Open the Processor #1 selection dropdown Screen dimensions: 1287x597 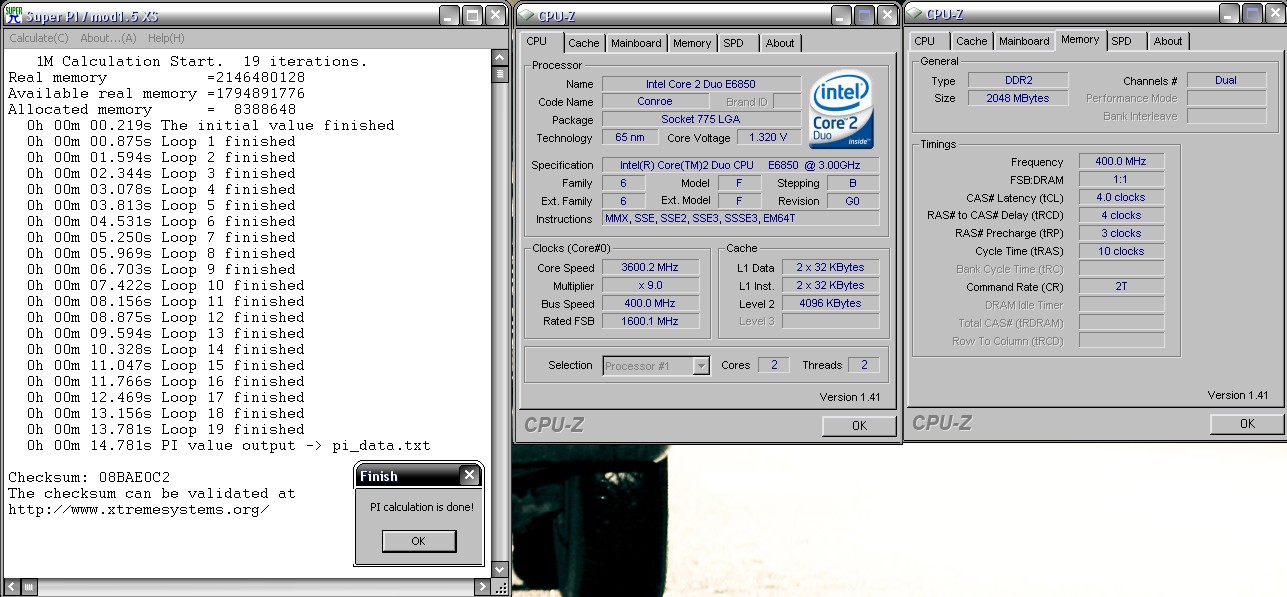[701, 366]
